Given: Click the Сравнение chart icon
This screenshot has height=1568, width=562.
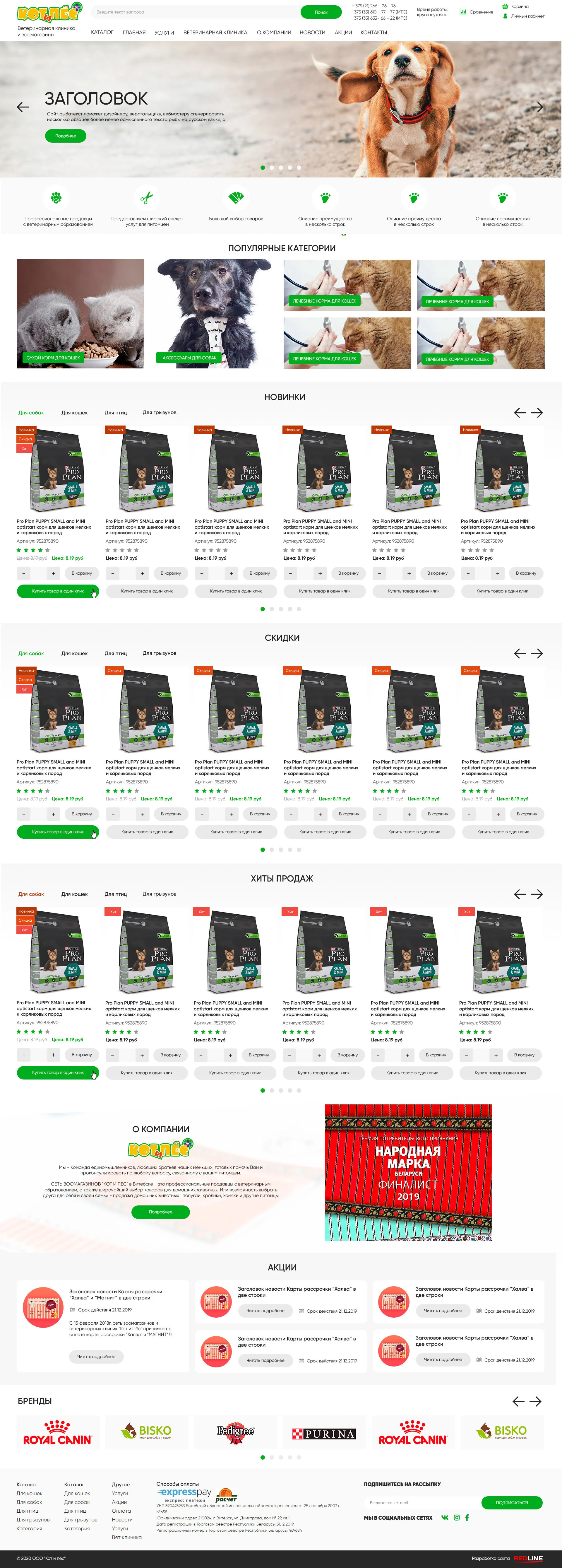Looking at the screenshot, I should (463, 11).
